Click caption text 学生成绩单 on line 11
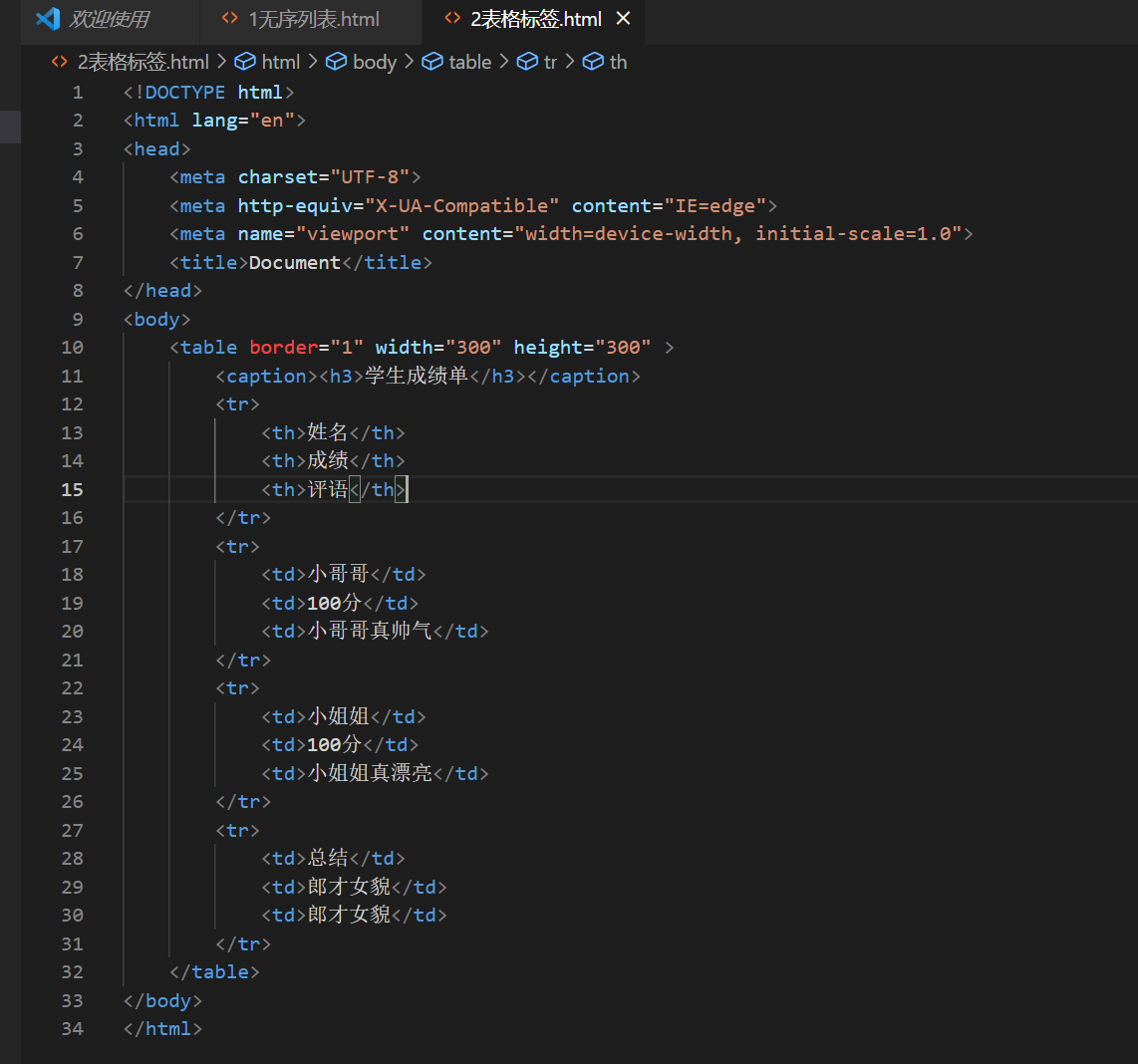The image size is (1138, 1064). click(x=416, y=376)
